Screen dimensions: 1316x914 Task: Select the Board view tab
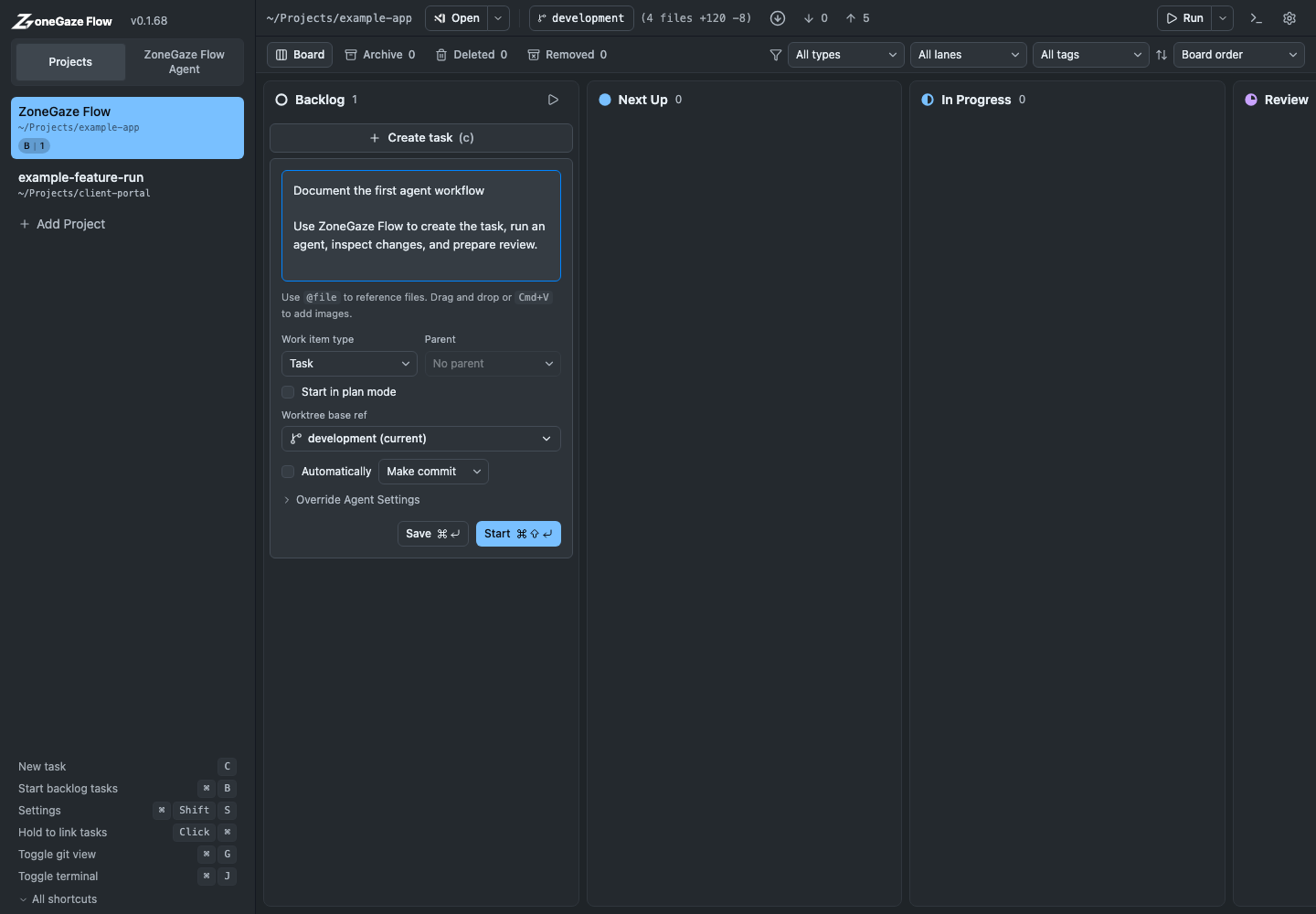(x=301, y=55)
